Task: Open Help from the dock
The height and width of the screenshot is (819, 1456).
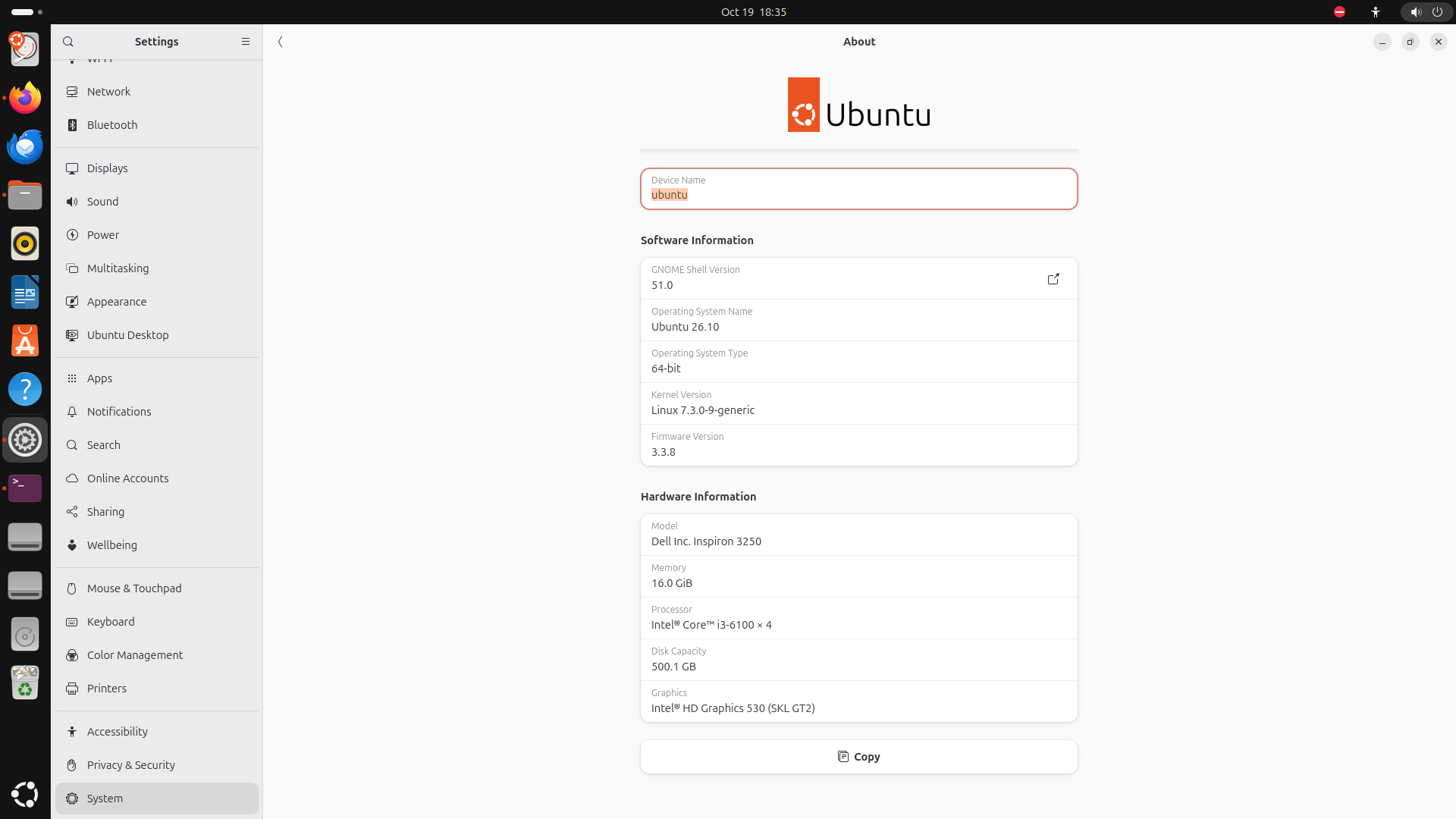Action: tap(25, 389)
